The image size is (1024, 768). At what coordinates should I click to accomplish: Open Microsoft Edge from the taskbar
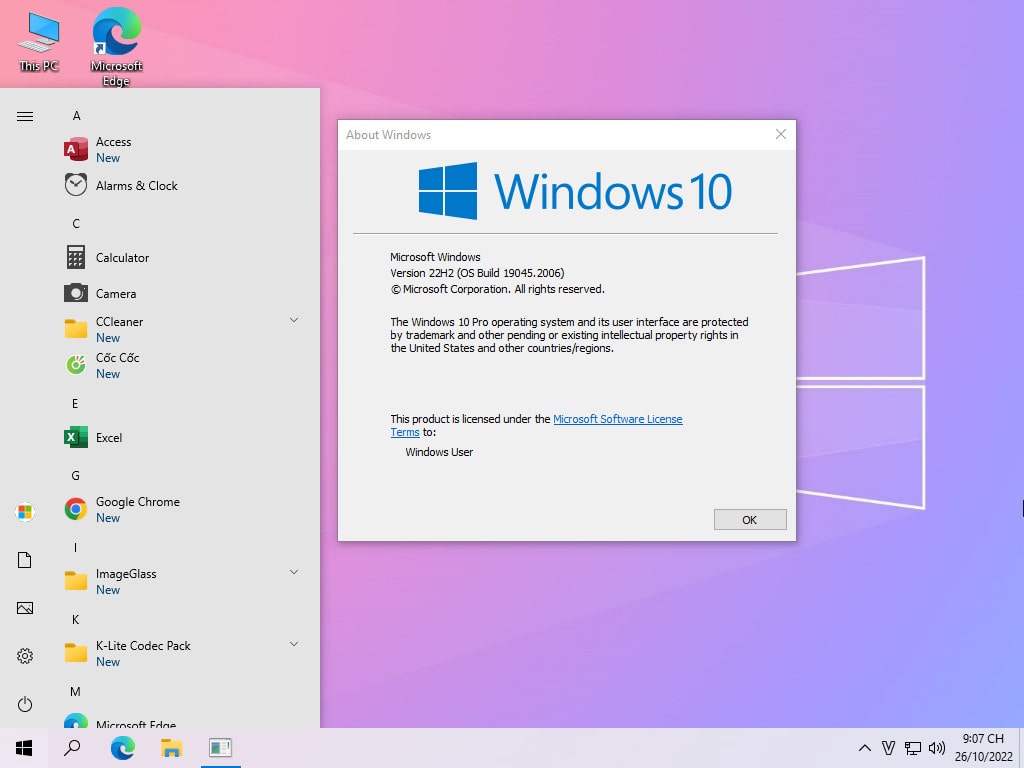pos(122,748)
